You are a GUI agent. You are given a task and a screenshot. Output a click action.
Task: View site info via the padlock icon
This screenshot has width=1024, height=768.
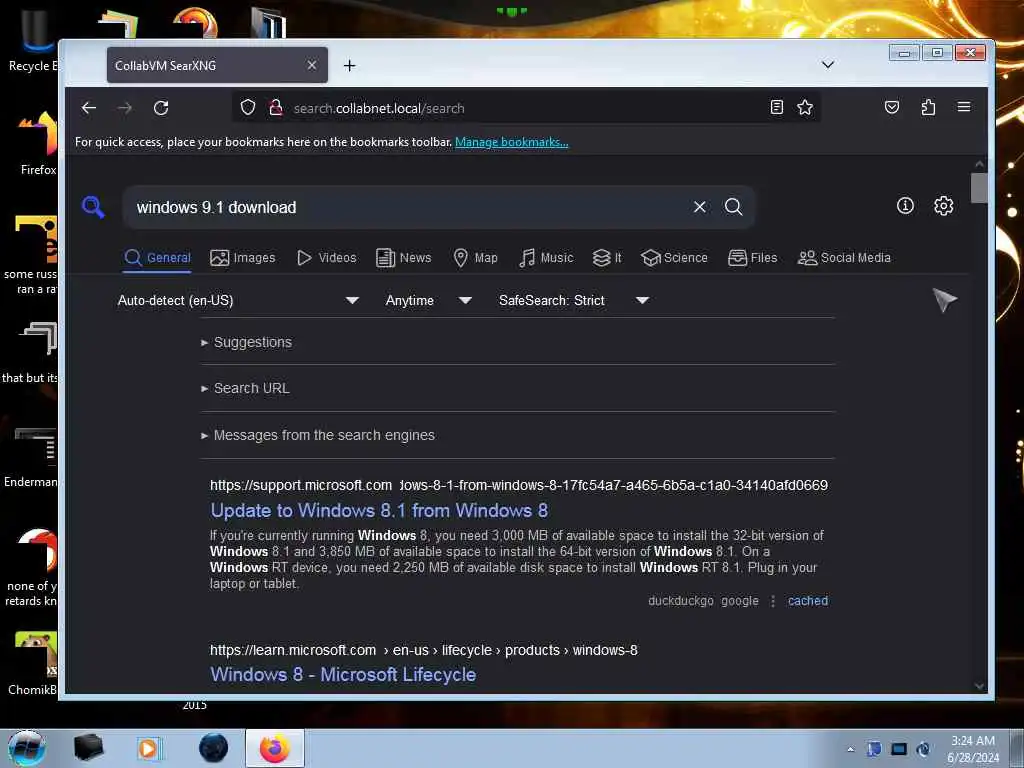(276, 107)
